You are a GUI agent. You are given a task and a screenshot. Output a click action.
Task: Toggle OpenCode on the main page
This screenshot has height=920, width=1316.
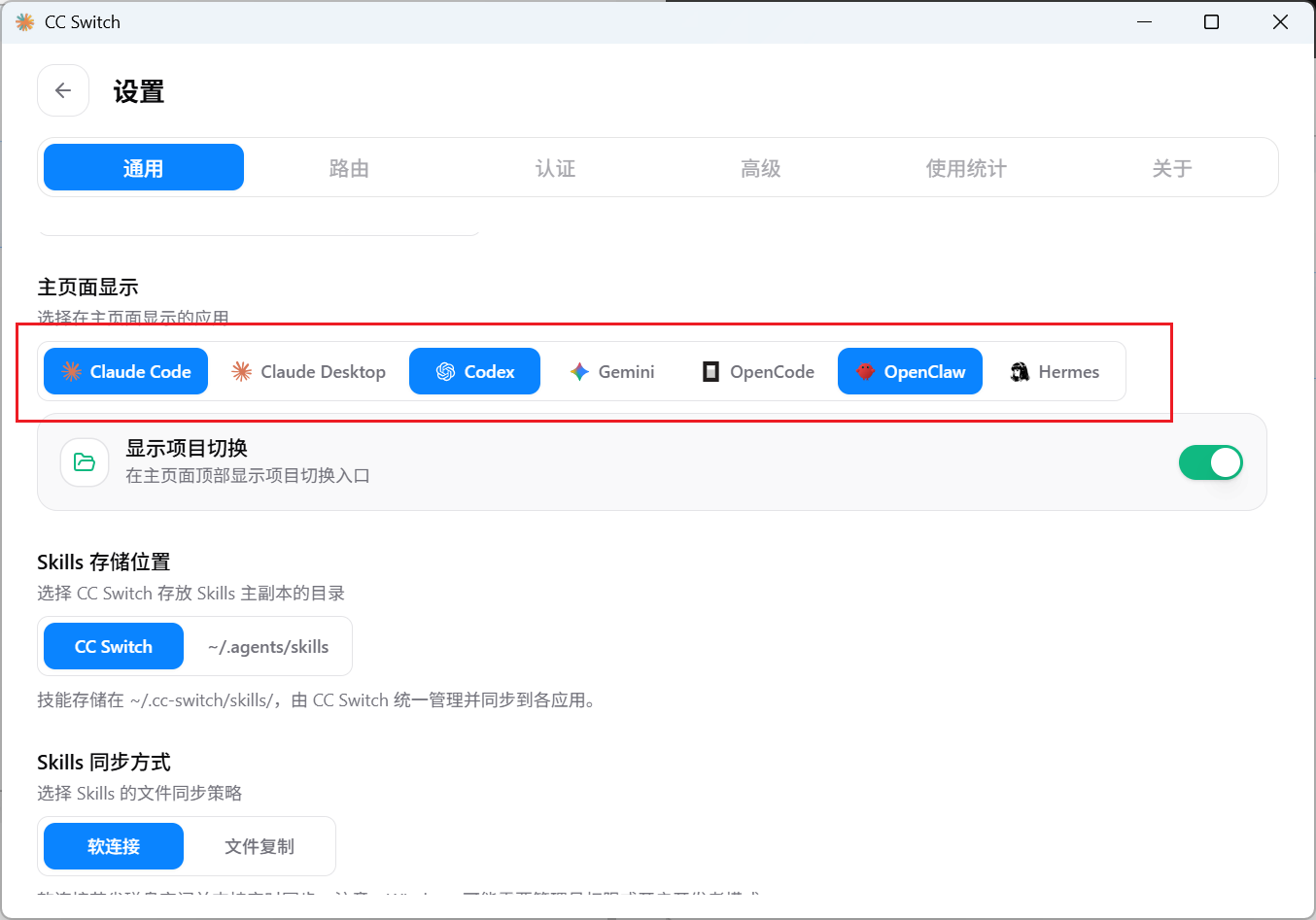coord(758,371)
